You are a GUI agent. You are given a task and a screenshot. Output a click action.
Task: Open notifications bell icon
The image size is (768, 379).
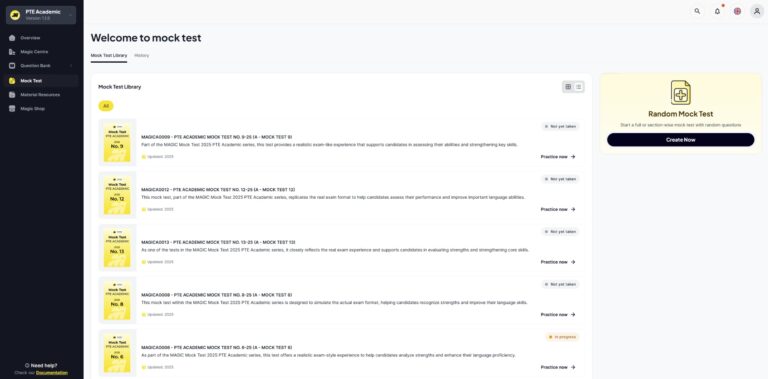pos(717,11)
